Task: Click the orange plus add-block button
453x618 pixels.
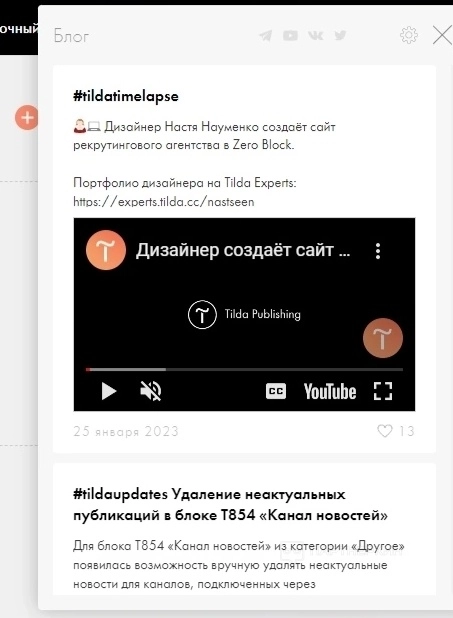Action: (27, 117)
